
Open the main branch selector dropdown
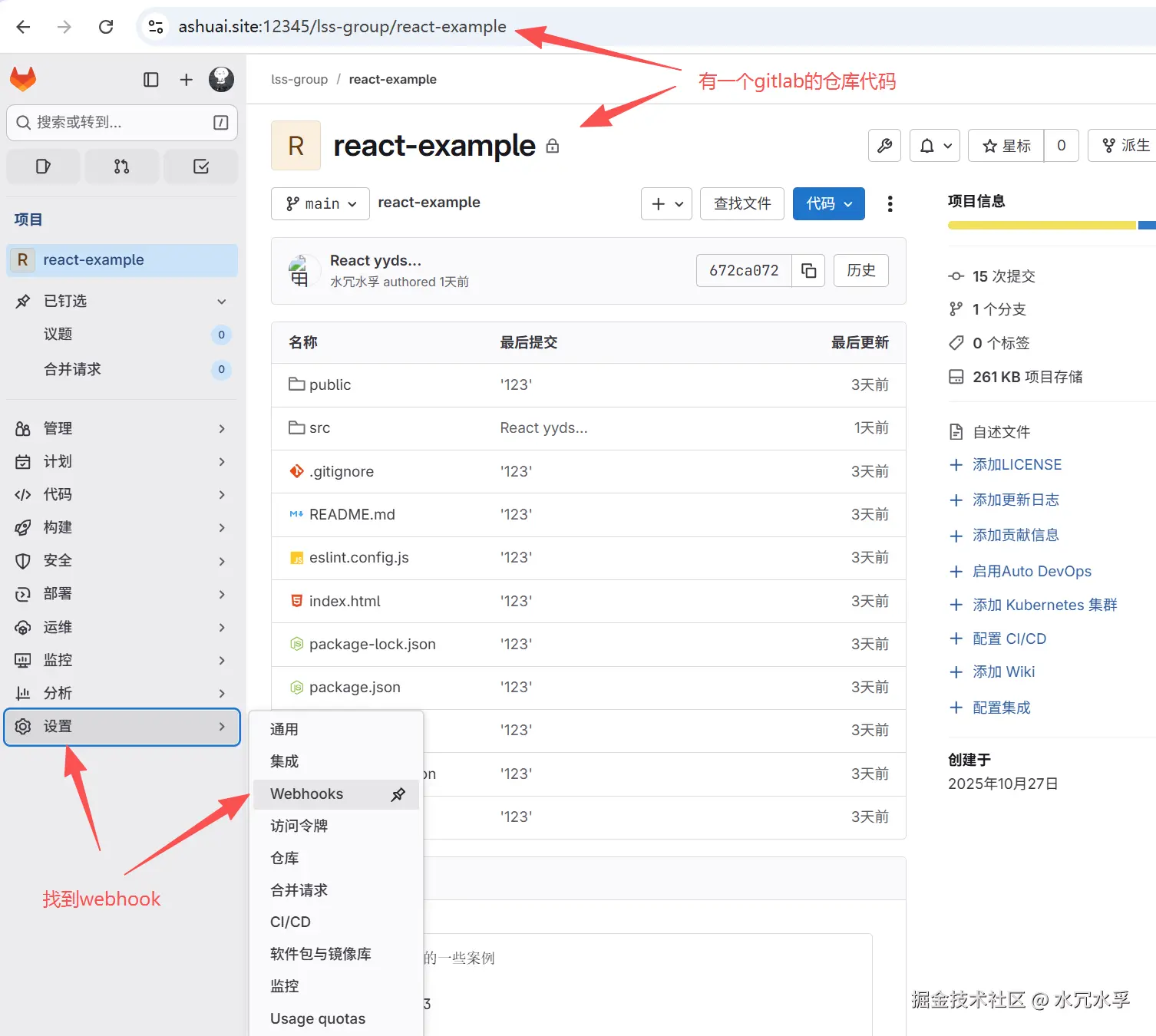(320, 203)
